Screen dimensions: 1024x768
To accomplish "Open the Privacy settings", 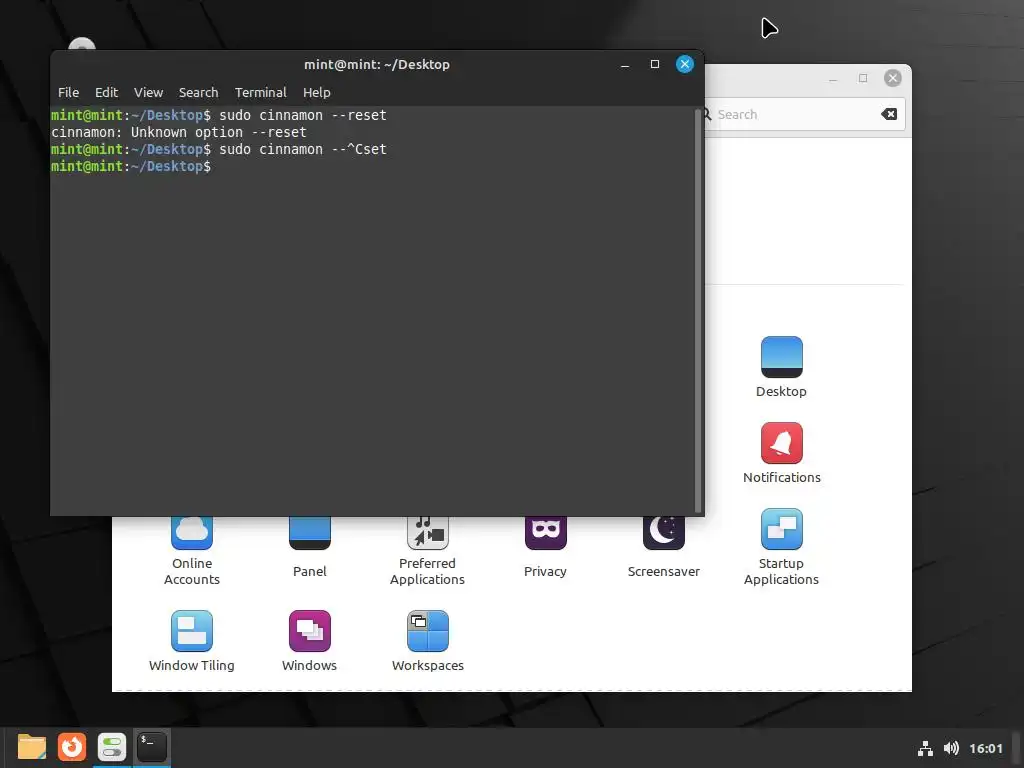I will tap(545, 534).
